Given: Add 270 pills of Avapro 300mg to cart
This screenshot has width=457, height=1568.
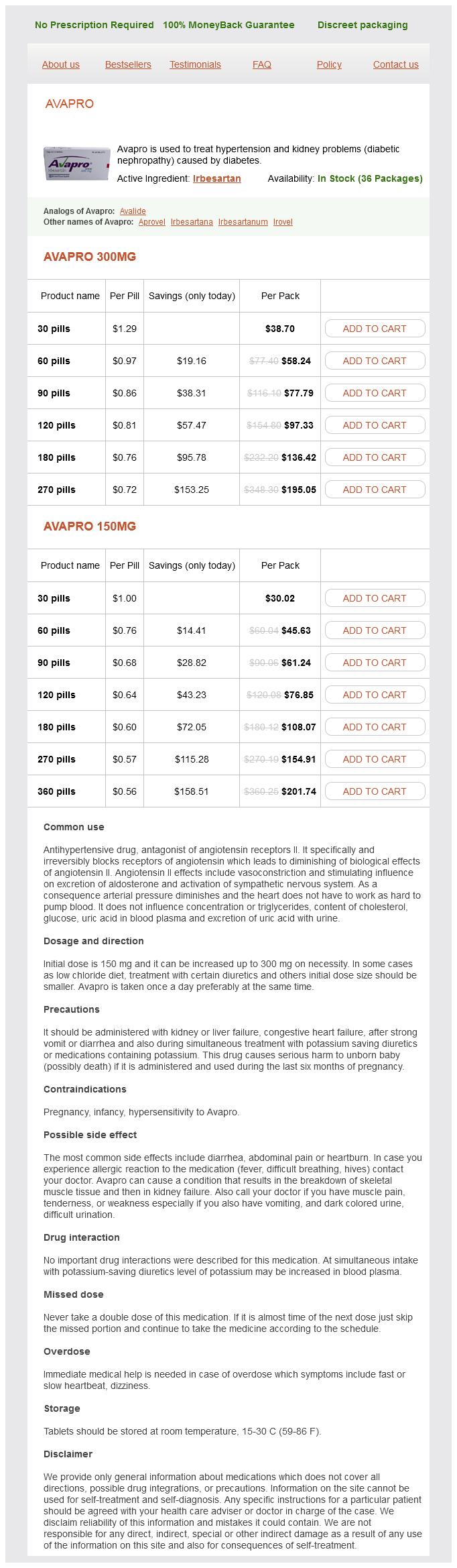Looking at the screenshot, I should click(375, 490).
